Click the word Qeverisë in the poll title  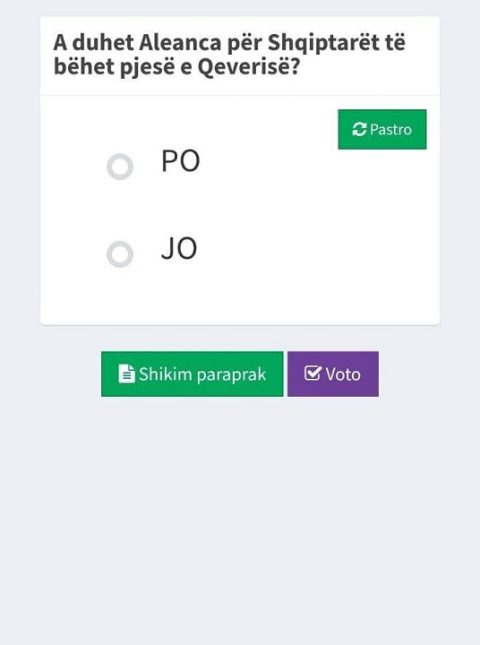coord(248,67)
